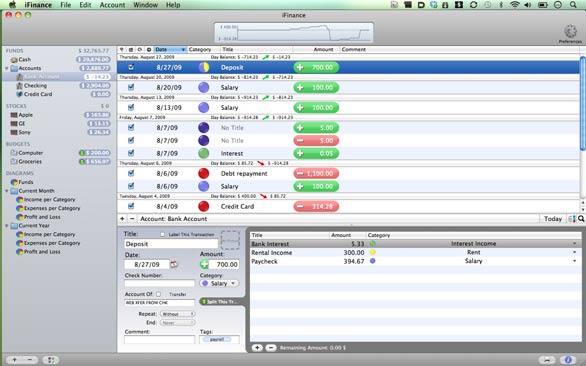The image size is (586, 366).
Task: Toggle the checkbox for the 8/20/09 Salary transaction
Action: click(131, 87)
